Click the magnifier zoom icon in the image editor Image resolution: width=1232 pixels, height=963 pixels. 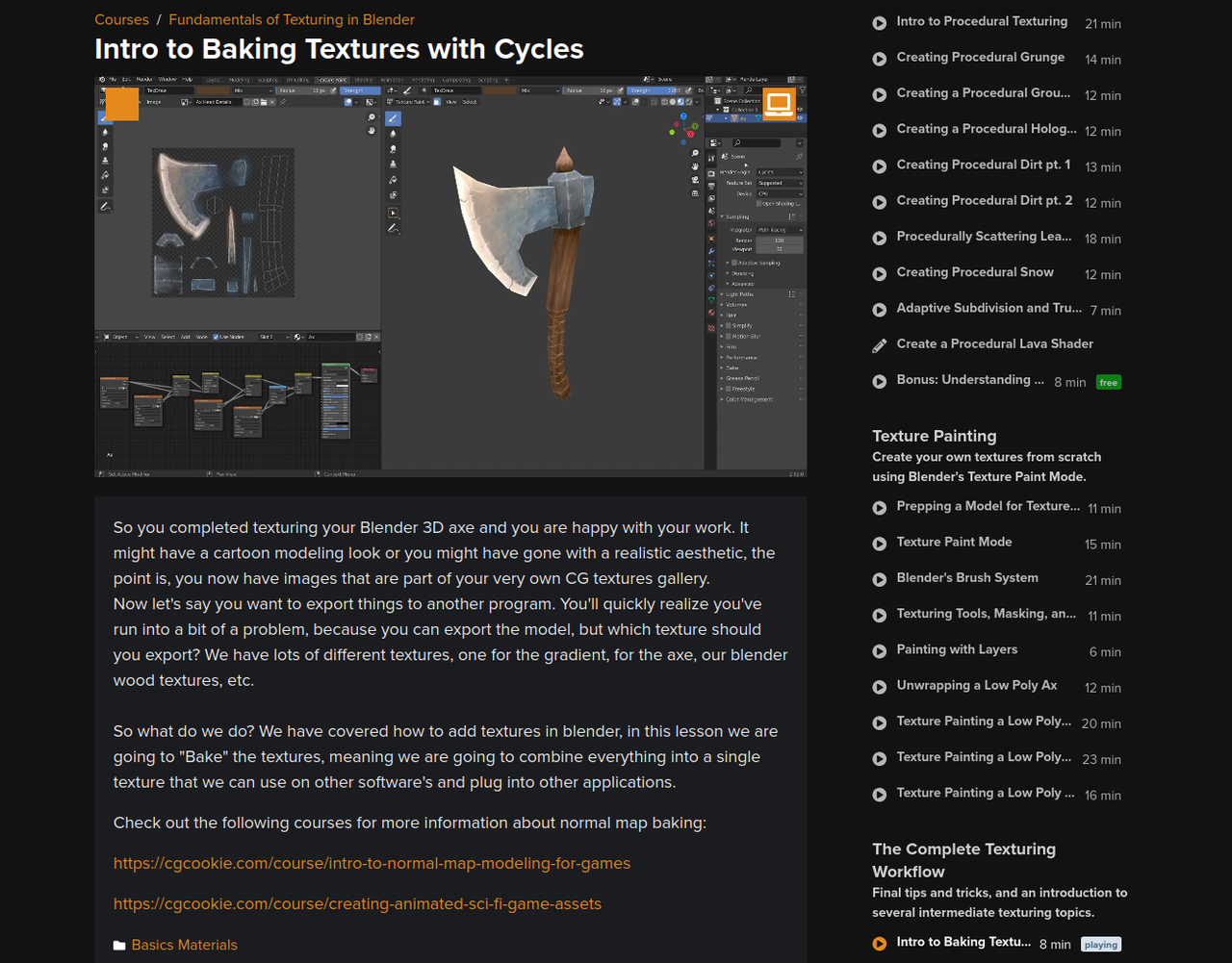point(372,116)
